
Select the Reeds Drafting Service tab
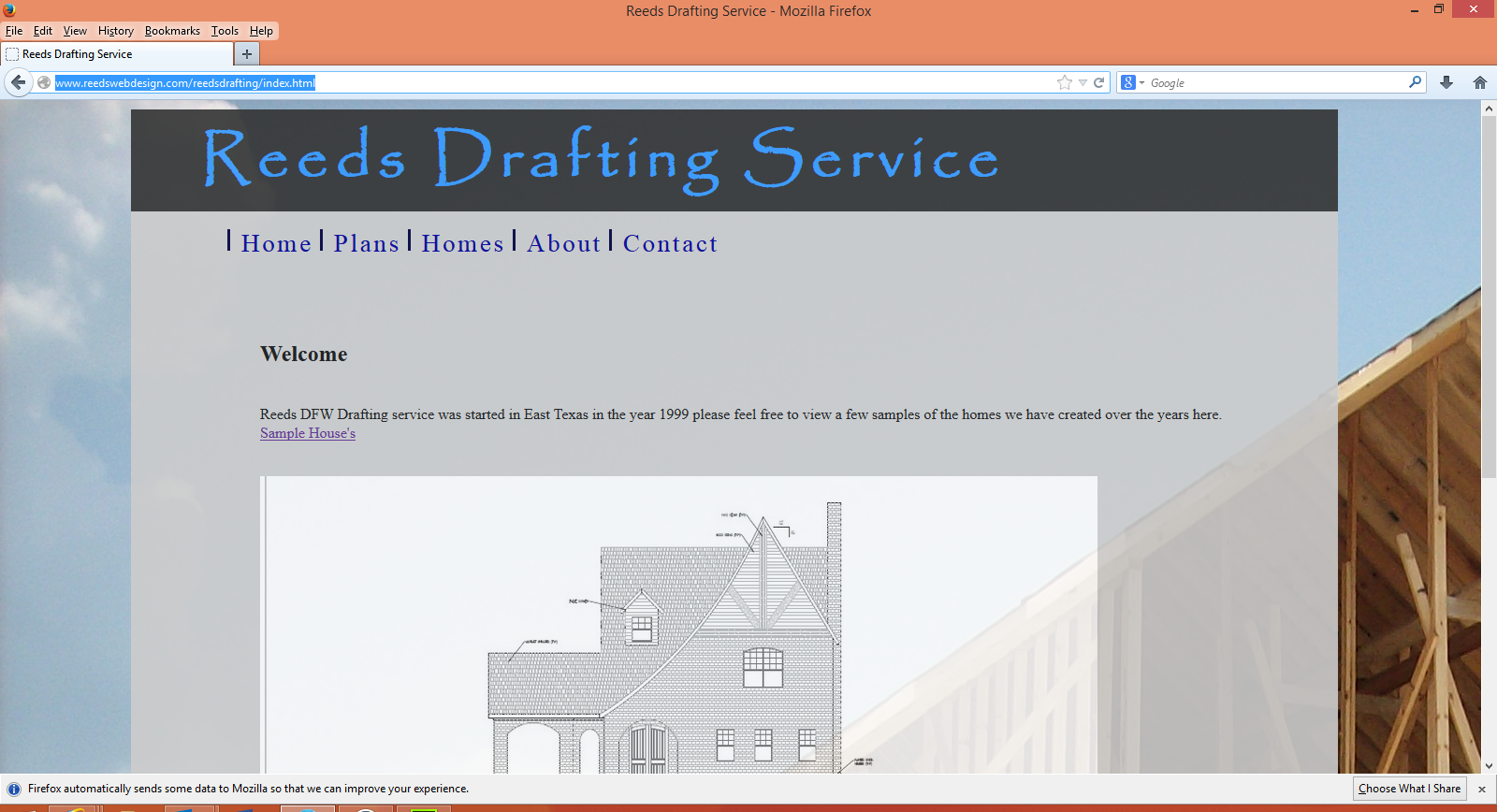(117, 54)
